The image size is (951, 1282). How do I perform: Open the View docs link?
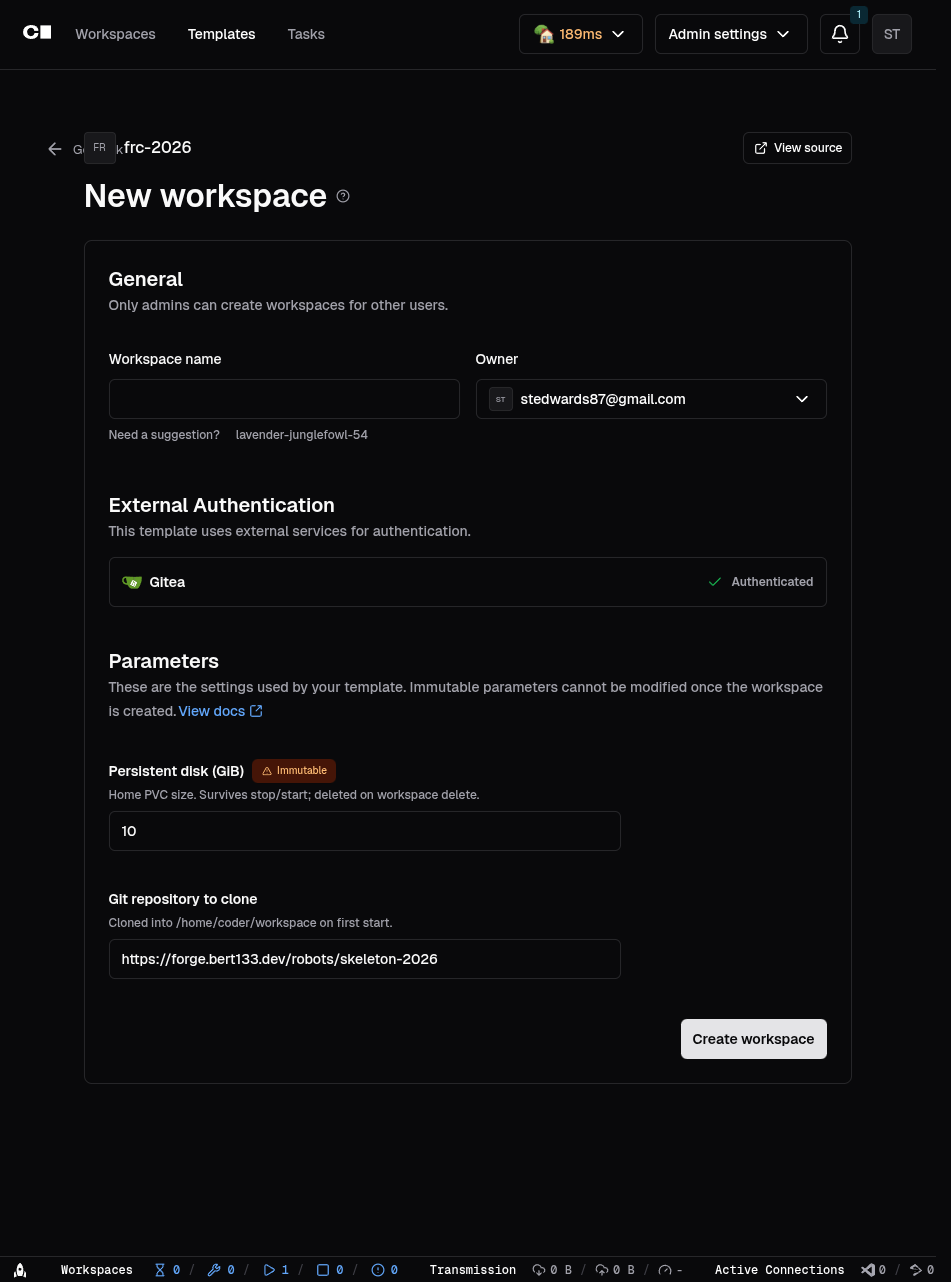pos(220,711)
